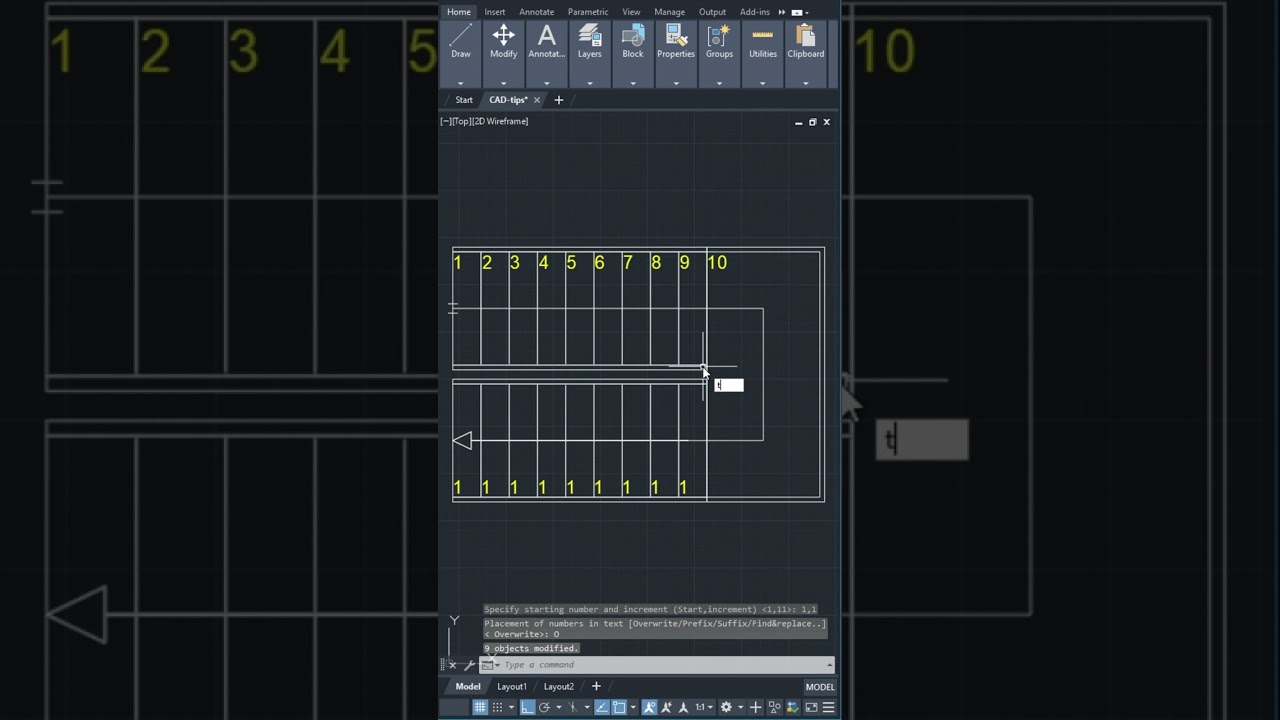Toggle Show annotation objects visibility
1280x720 pixels.
pyautogui.click(x=649, y=707)
